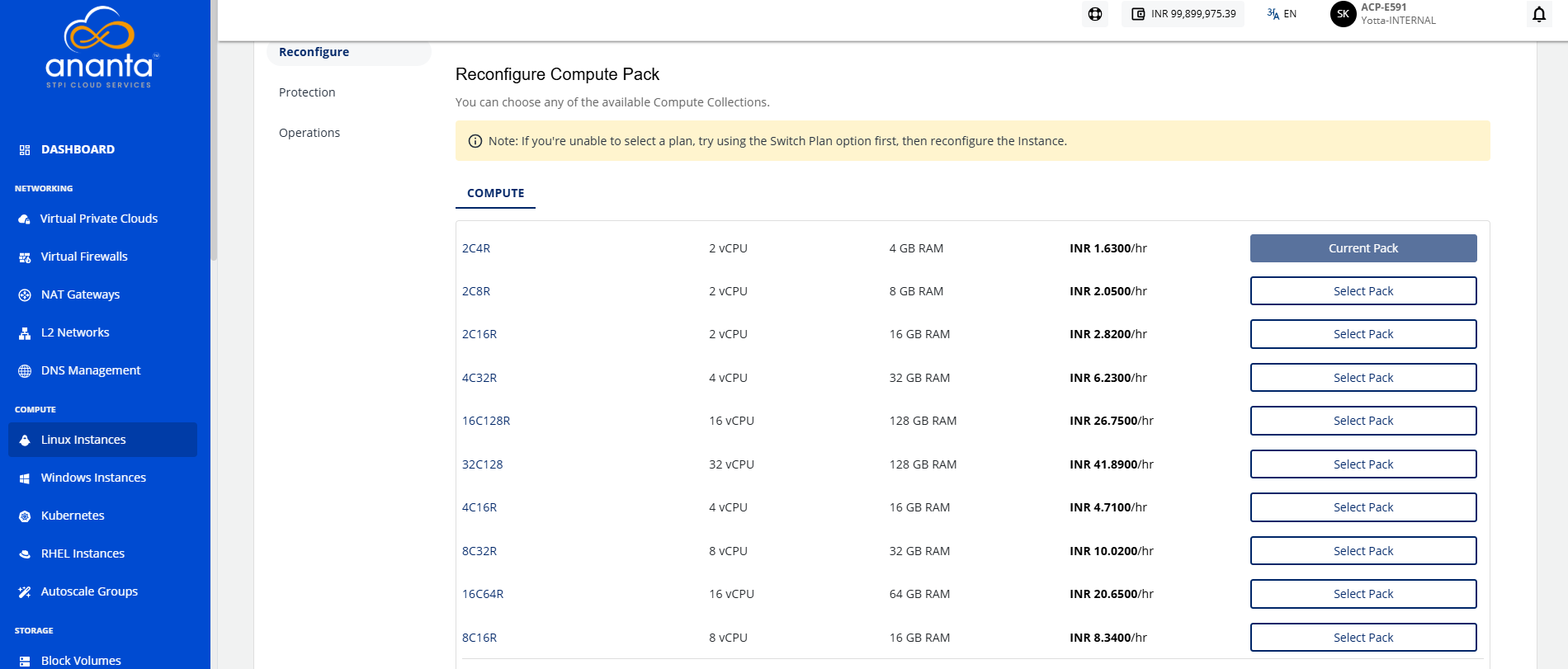Select Pack for the 4C16R plan
The image size is (1568, 669).
(x=1363, y=507)
